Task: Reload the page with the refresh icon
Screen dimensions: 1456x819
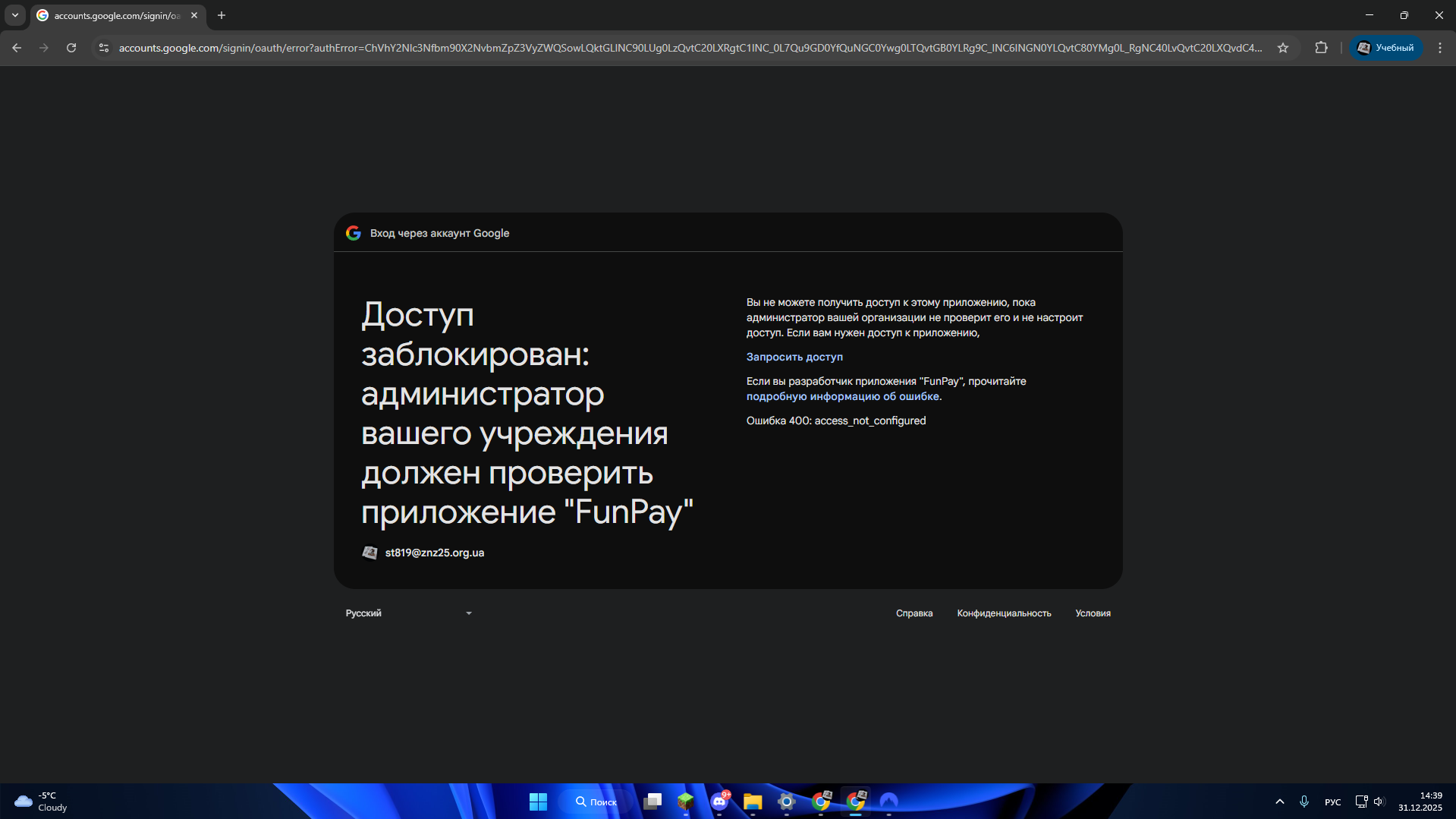Action: [x=71, y=48]
